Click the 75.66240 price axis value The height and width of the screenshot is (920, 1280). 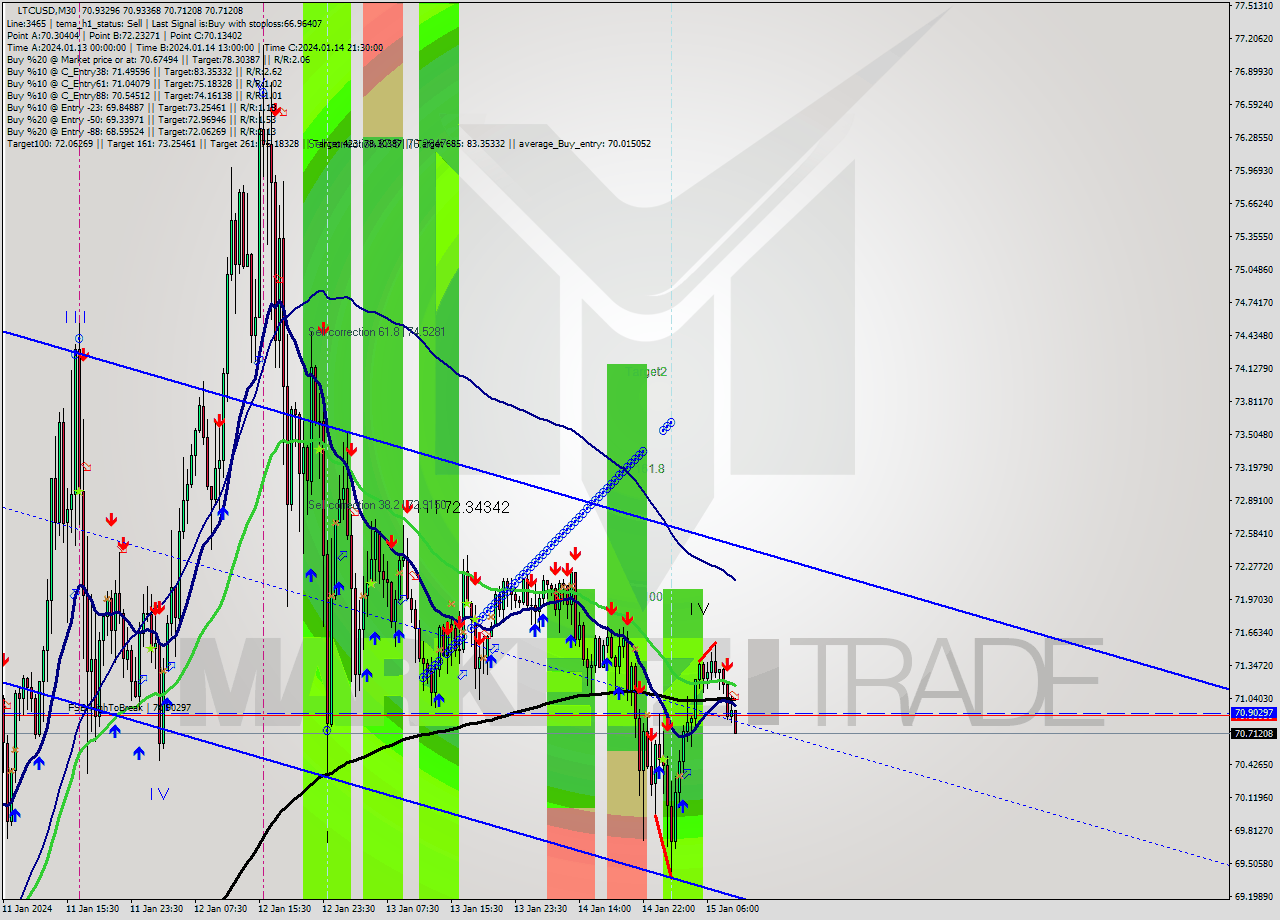click(x=1254, y=204)
